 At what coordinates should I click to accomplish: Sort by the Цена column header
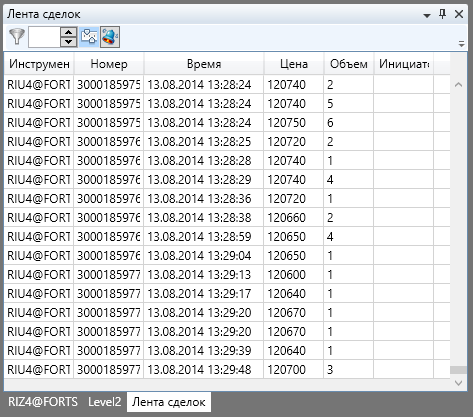[x=294, y=64]
